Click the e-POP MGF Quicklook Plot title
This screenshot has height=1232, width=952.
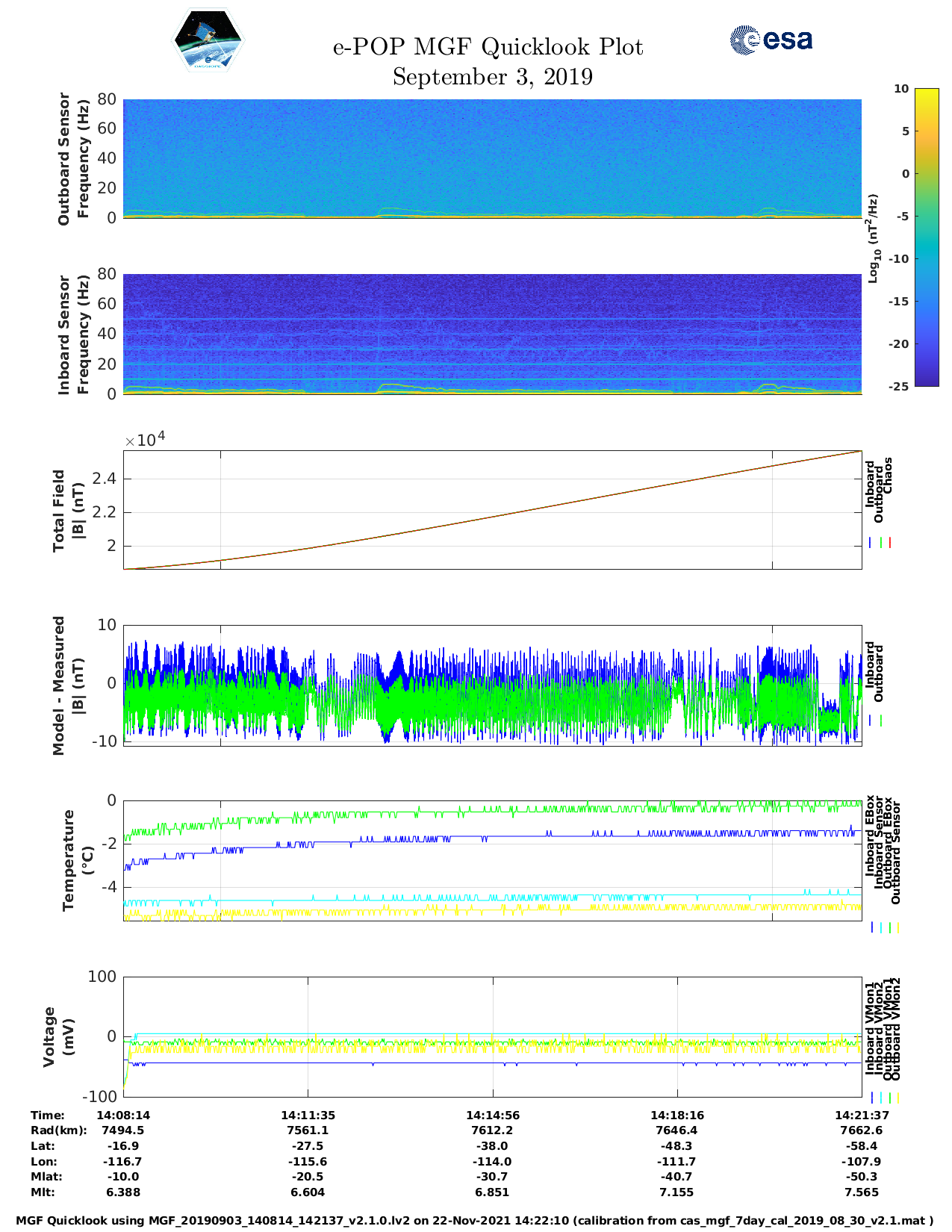488,47
